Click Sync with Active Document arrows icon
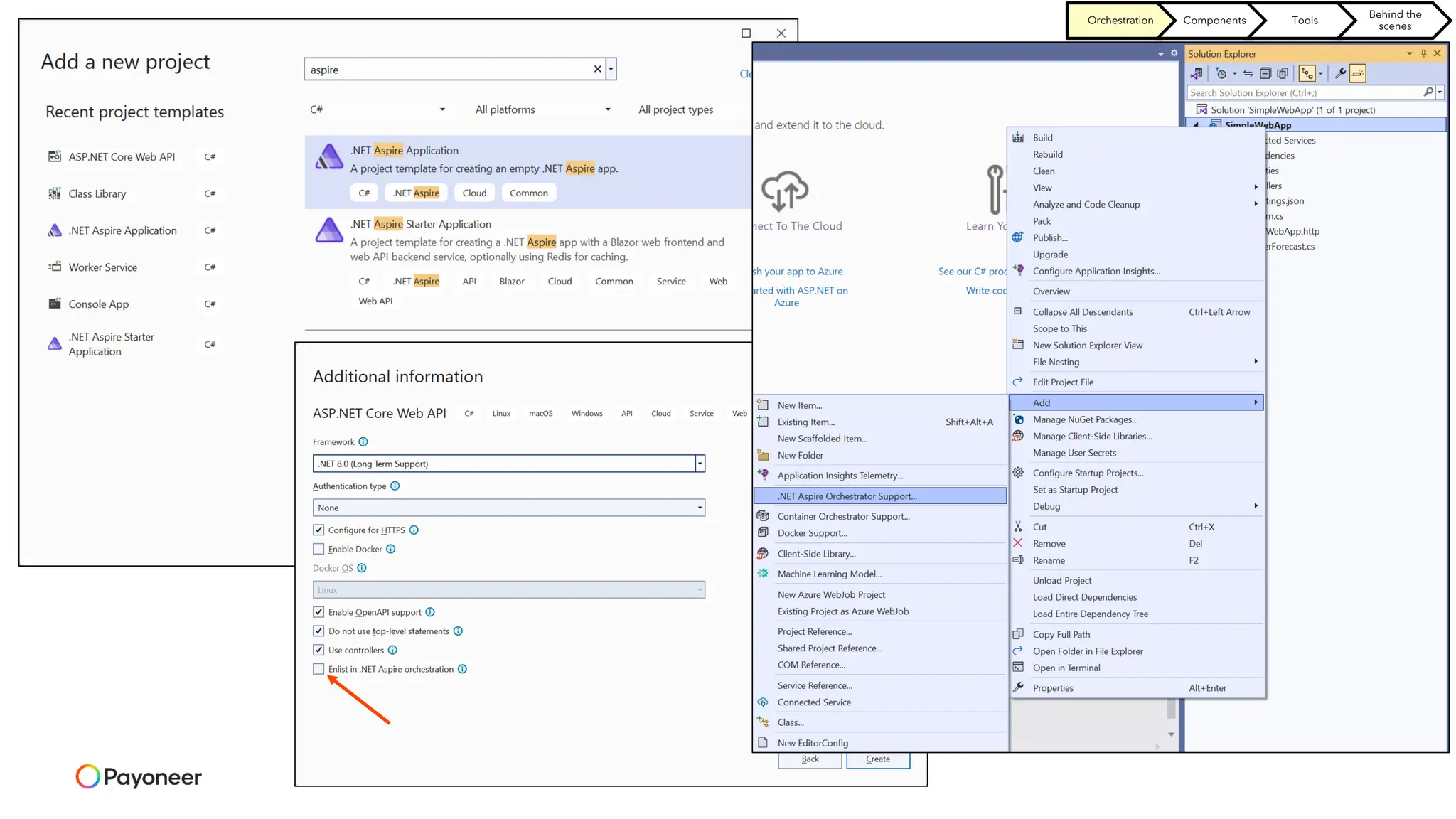This screenshot has width=1456, height=819. point(1248,73)
